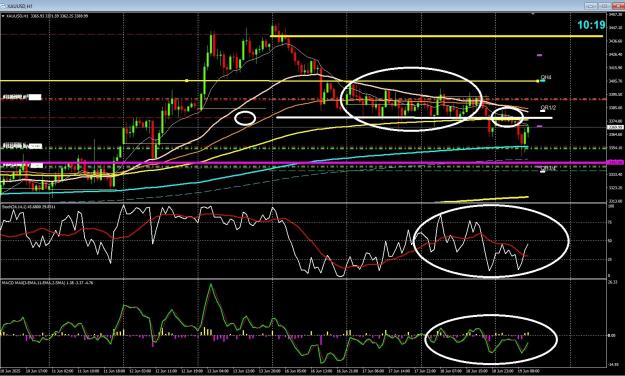Click the magenta price tag on price scale
This screenshot has height=376, width=625.
tap(615, 162)
